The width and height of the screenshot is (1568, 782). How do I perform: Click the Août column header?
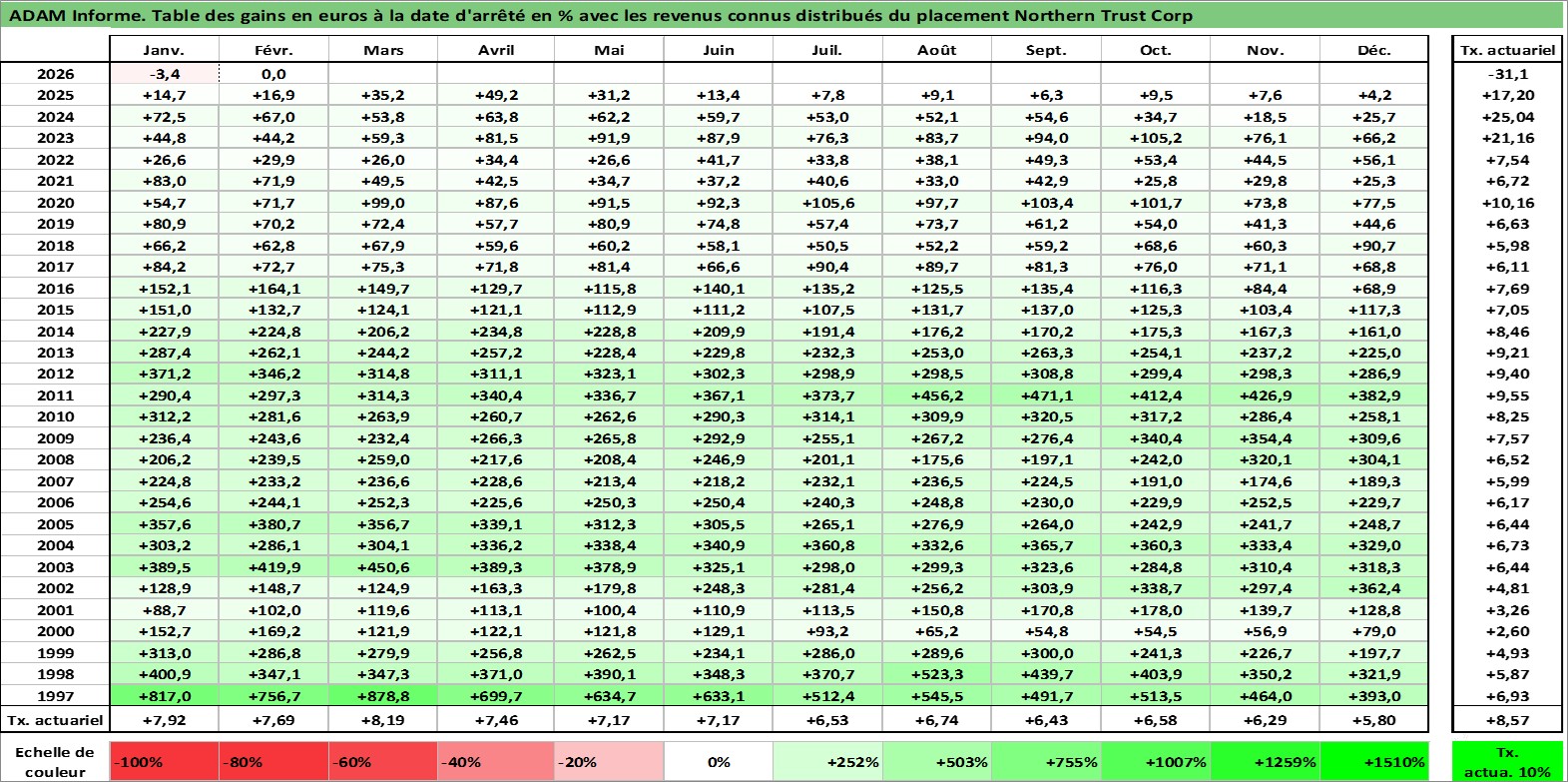(936, 50)
